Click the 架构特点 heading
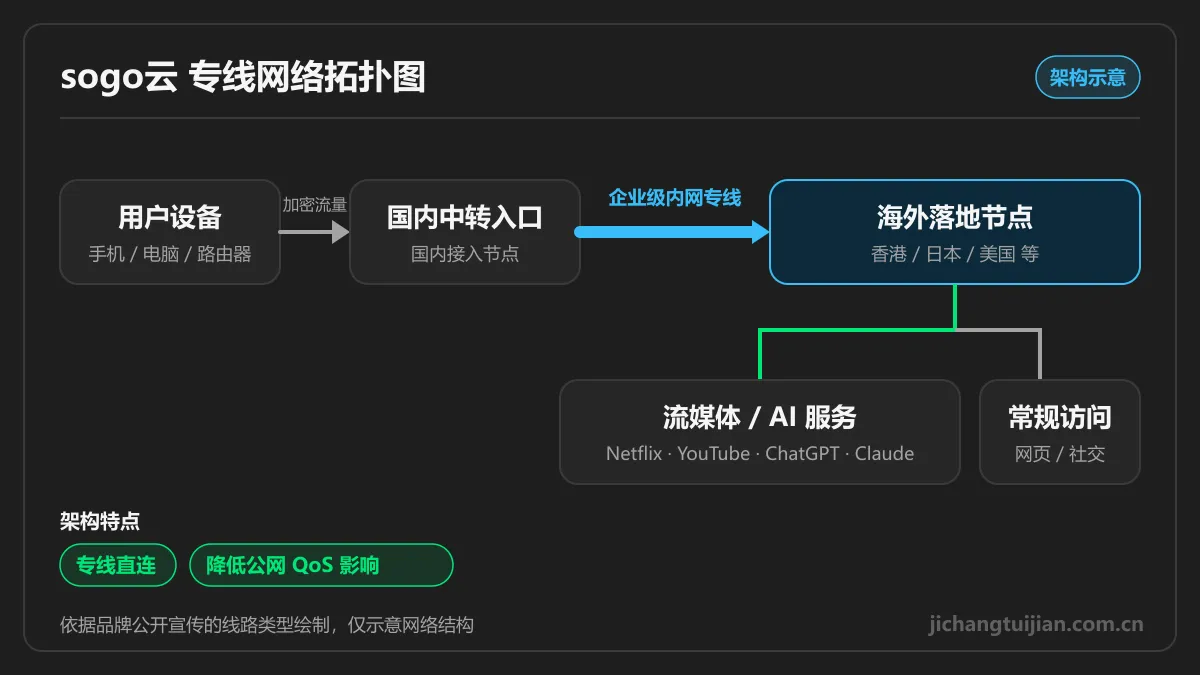Viewport: 1200px width, 675px height. pyautogui.click(x=100, y=521)
